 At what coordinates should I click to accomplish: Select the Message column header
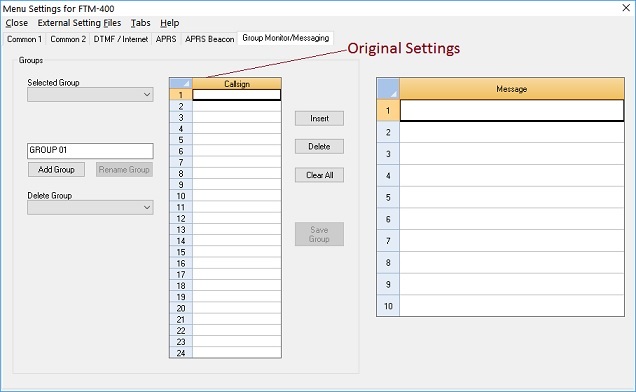click(512, 89)
